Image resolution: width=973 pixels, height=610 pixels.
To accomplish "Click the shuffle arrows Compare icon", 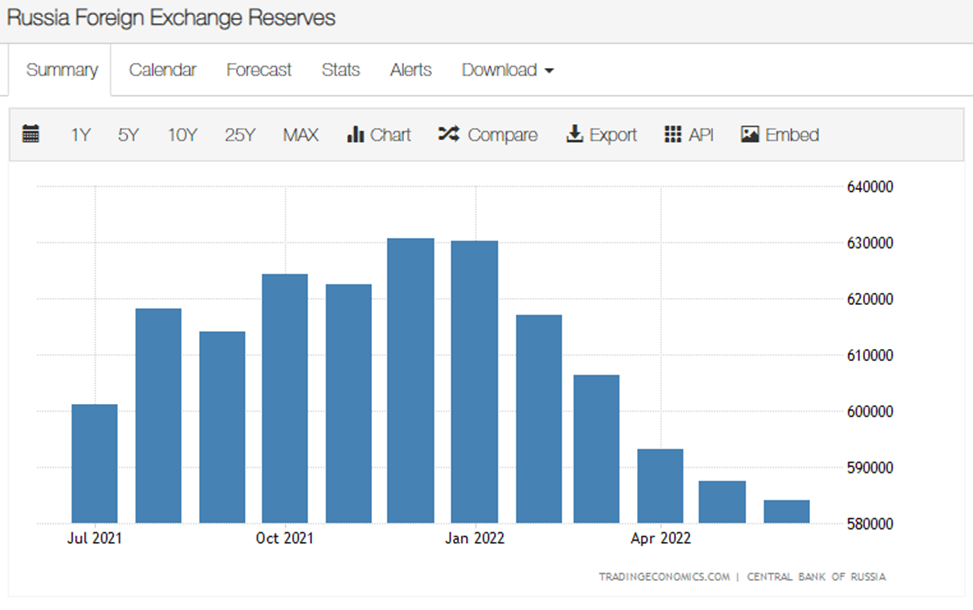I will [x=449, y=134].
